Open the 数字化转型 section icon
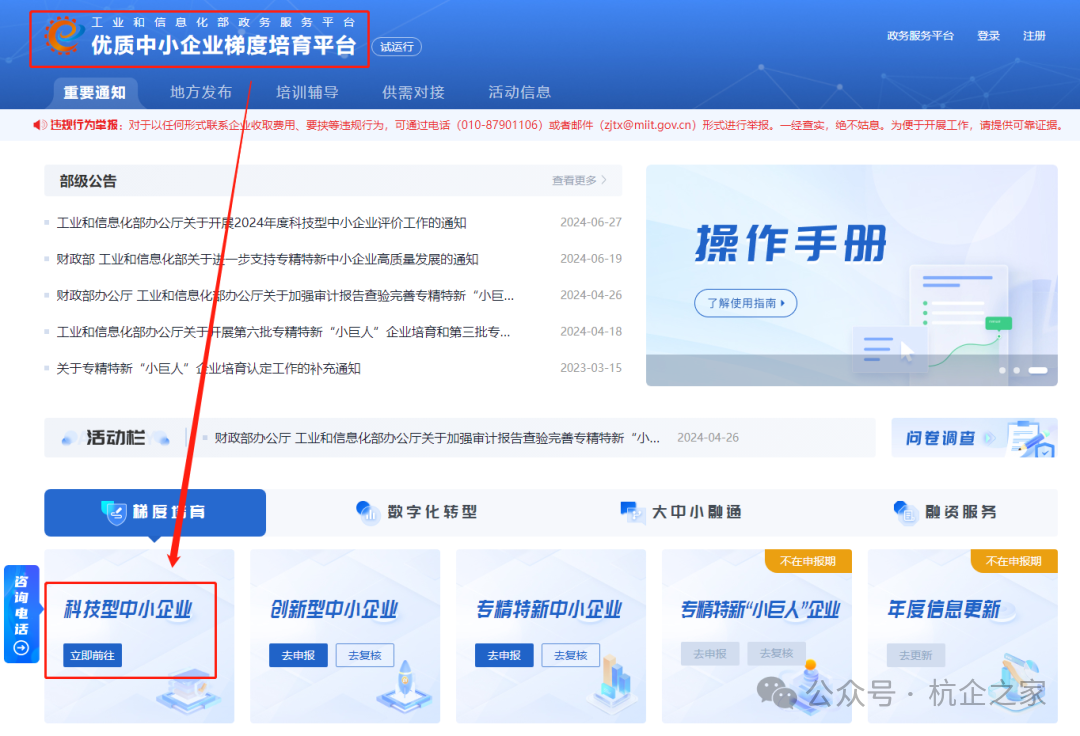Viewport: 1080px width, 736px height. 370,512
